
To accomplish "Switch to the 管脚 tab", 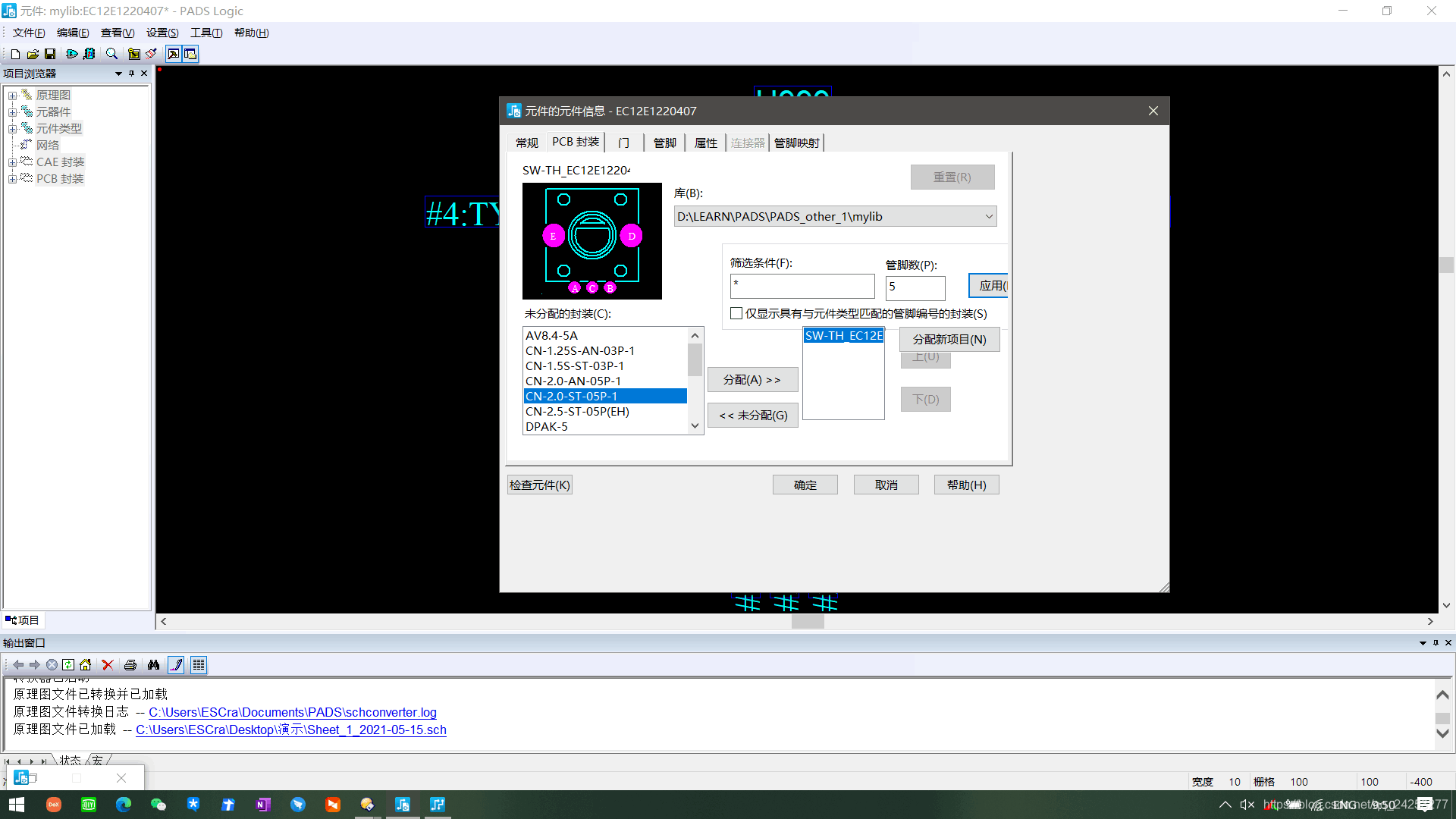I will pyautogui.click(x=665, y=143).
